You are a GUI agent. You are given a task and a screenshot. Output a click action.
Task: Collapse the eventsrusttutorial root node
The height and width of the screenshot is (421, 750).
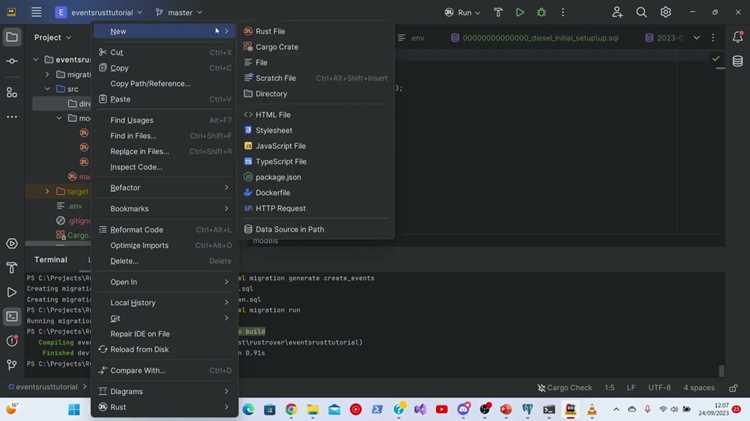click(x=36, y=59)
